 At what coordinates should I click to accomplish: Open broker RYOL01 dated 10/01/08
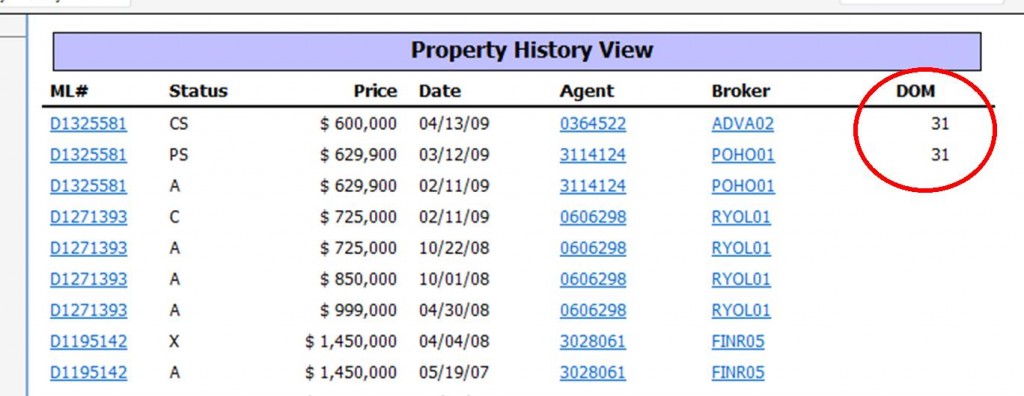tap(741, 279)
